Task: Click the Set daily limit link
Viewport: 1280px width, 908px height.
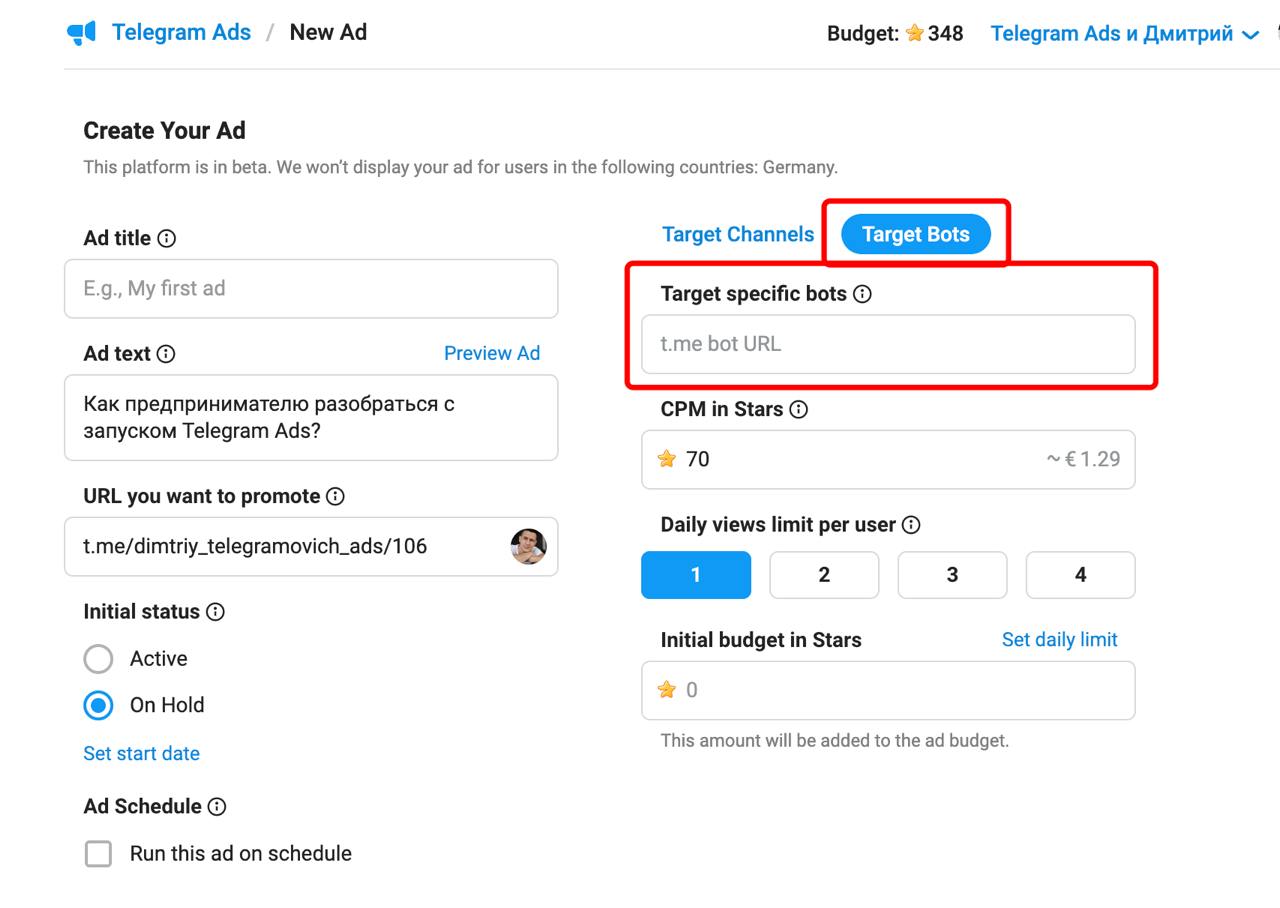Action: coord(1060,640)
